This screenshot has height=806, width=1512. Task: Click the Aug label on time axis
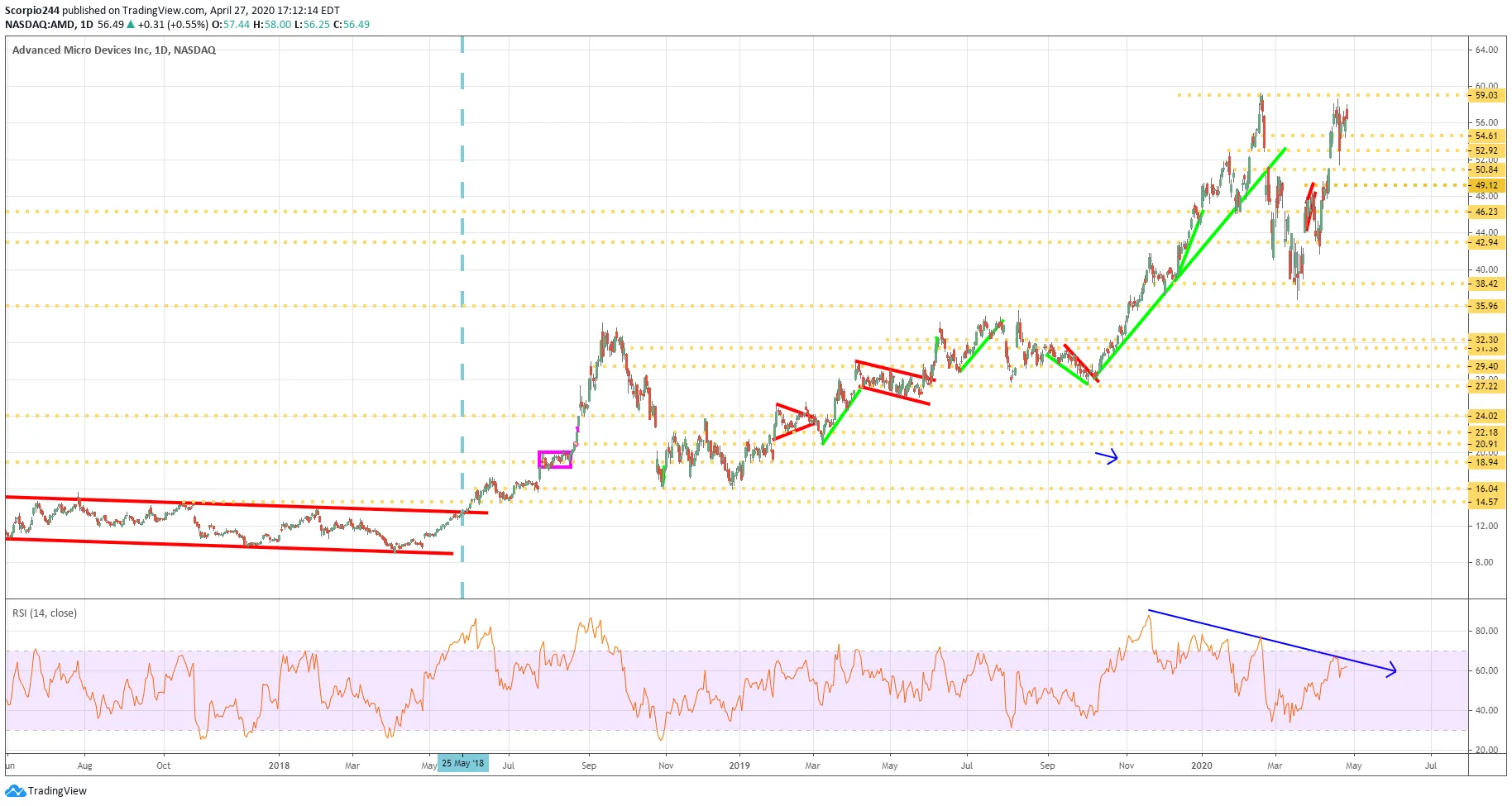click(x=84, y=765)
